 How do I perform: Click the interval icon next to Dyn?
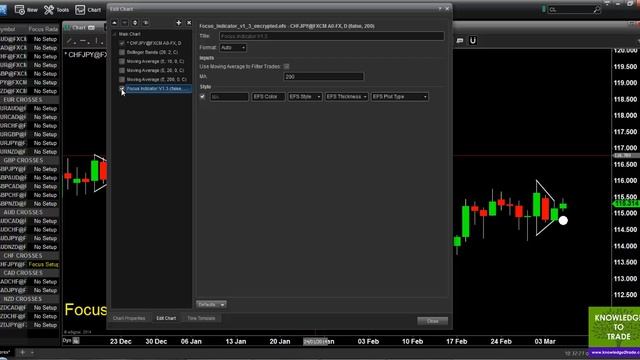click(x=76, y=340)
